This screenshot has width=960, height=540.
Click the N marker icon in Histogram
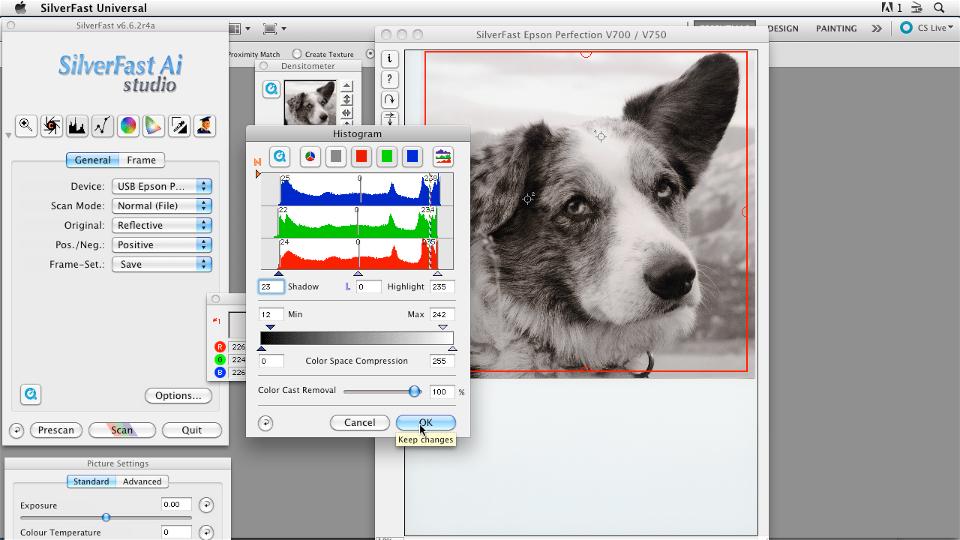click(257, 162)
